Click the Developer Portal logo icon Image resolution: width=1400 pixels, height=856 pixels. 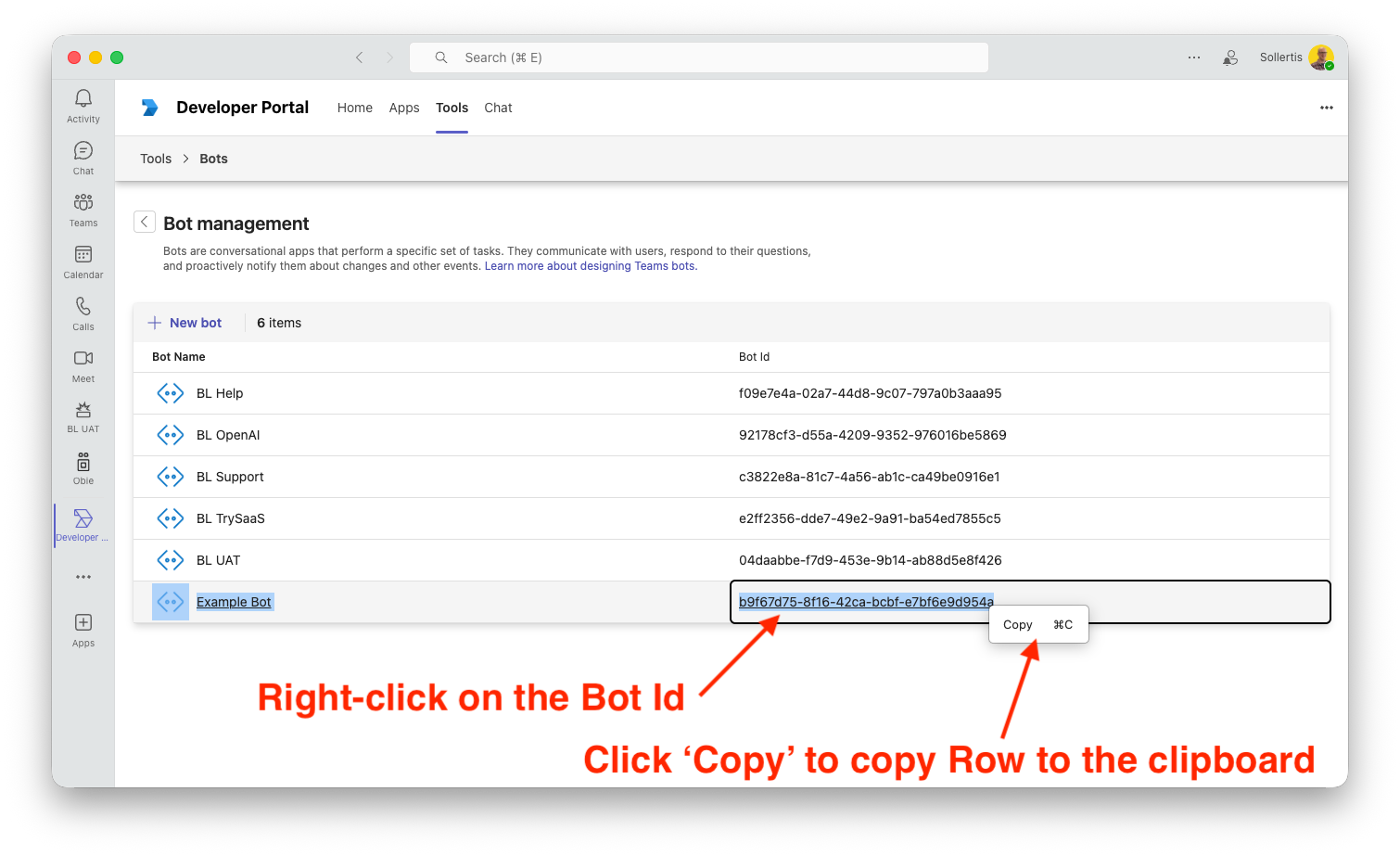coord(149,108)
